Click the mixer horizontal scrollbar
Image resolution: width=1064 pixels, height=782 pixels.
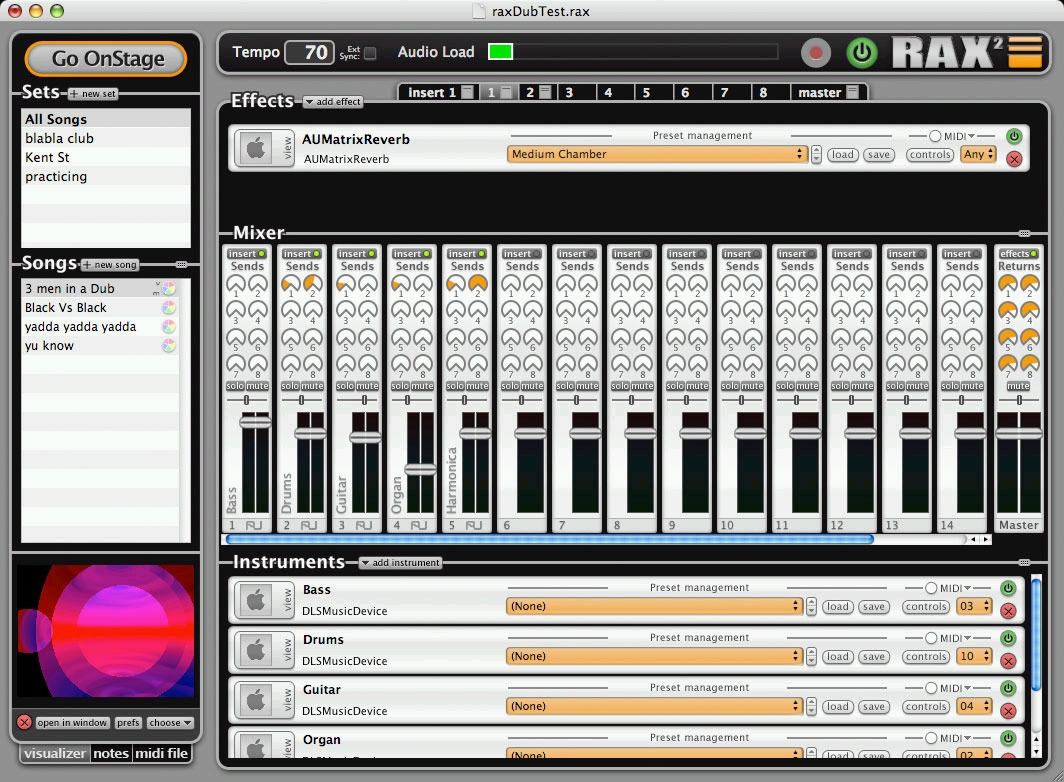tap(550, 539)
